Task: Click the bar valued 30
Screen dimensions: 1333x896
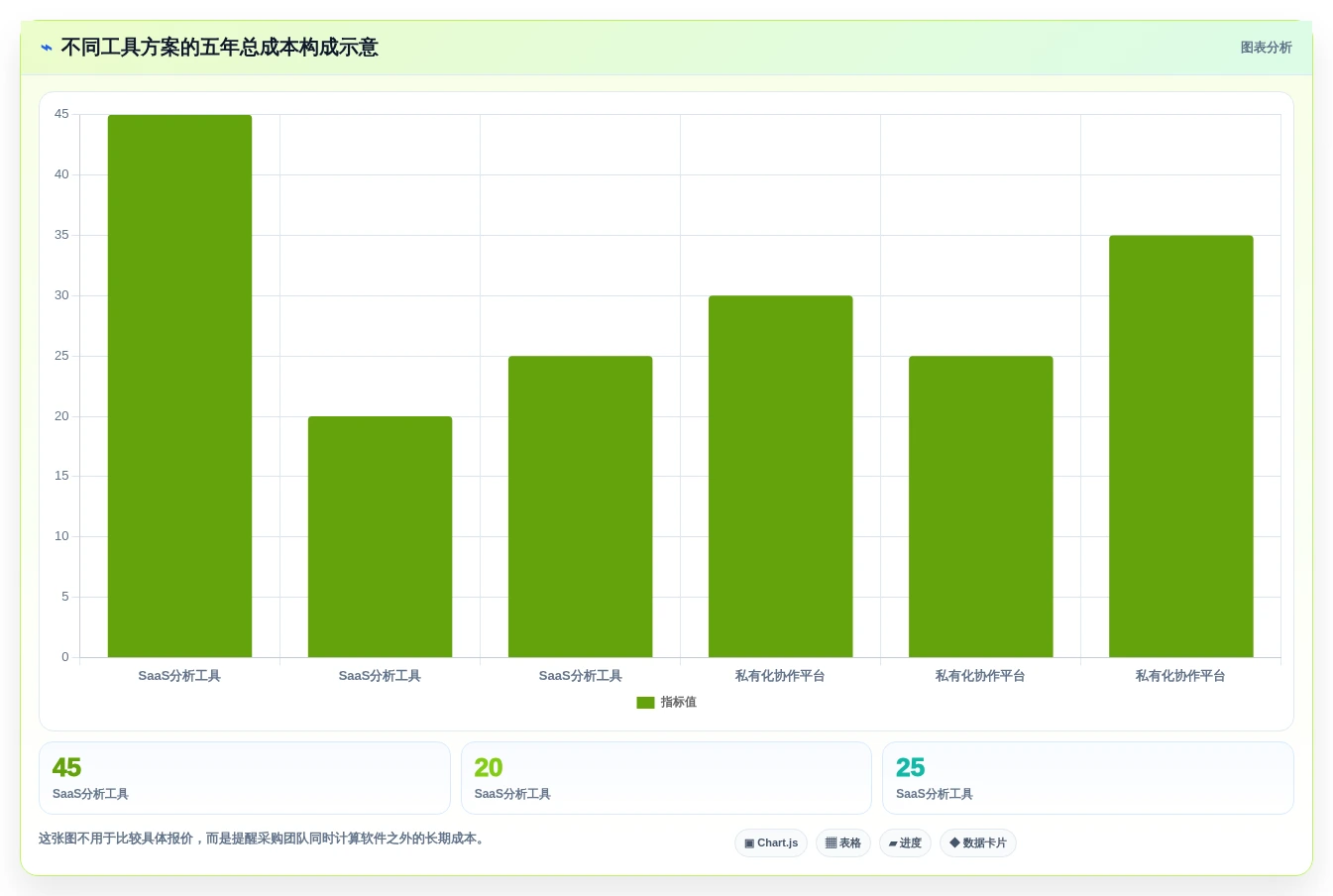Action: pos(780,477)
